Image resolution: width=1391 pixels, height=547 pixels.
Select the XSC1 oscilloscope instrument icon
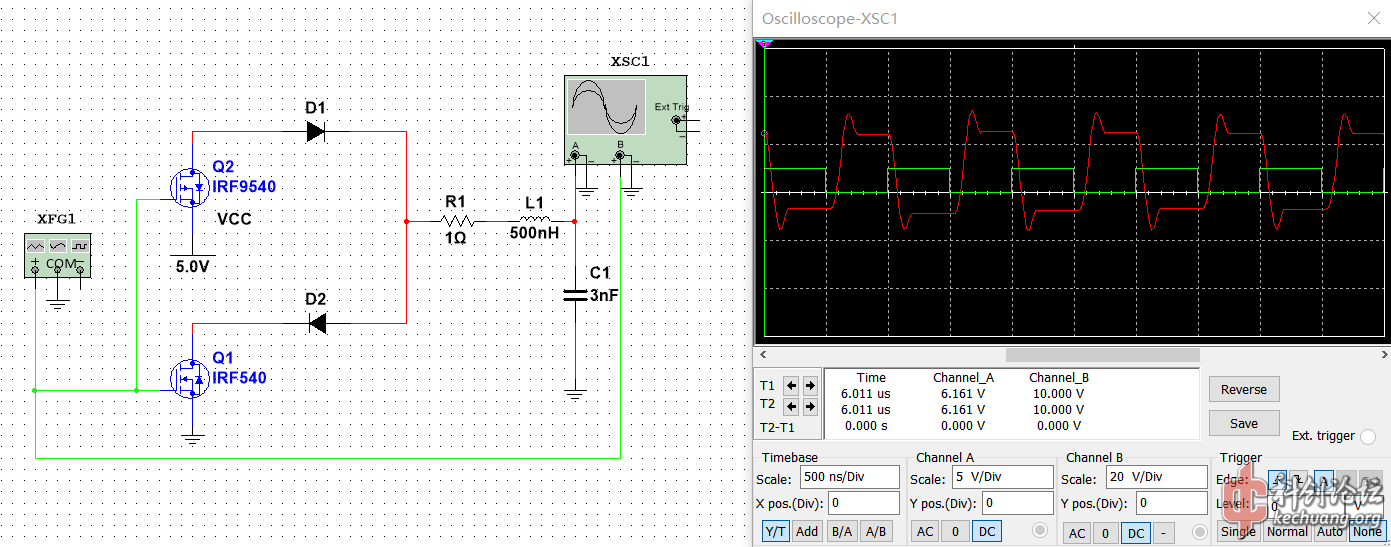coord(626,120)
